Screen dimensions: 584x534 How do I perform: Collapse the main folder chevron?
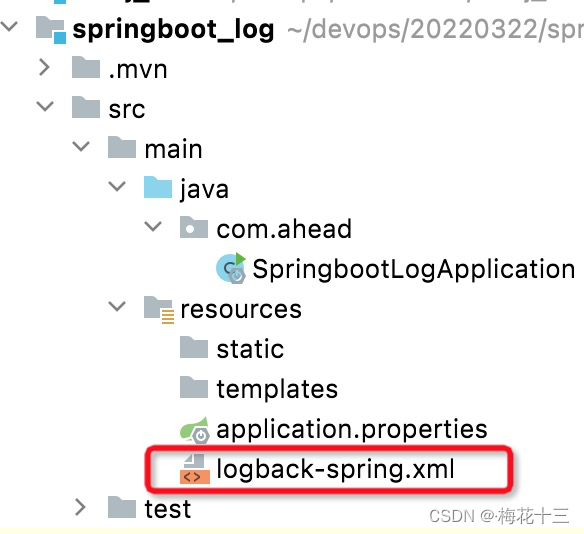coord(81,146)
